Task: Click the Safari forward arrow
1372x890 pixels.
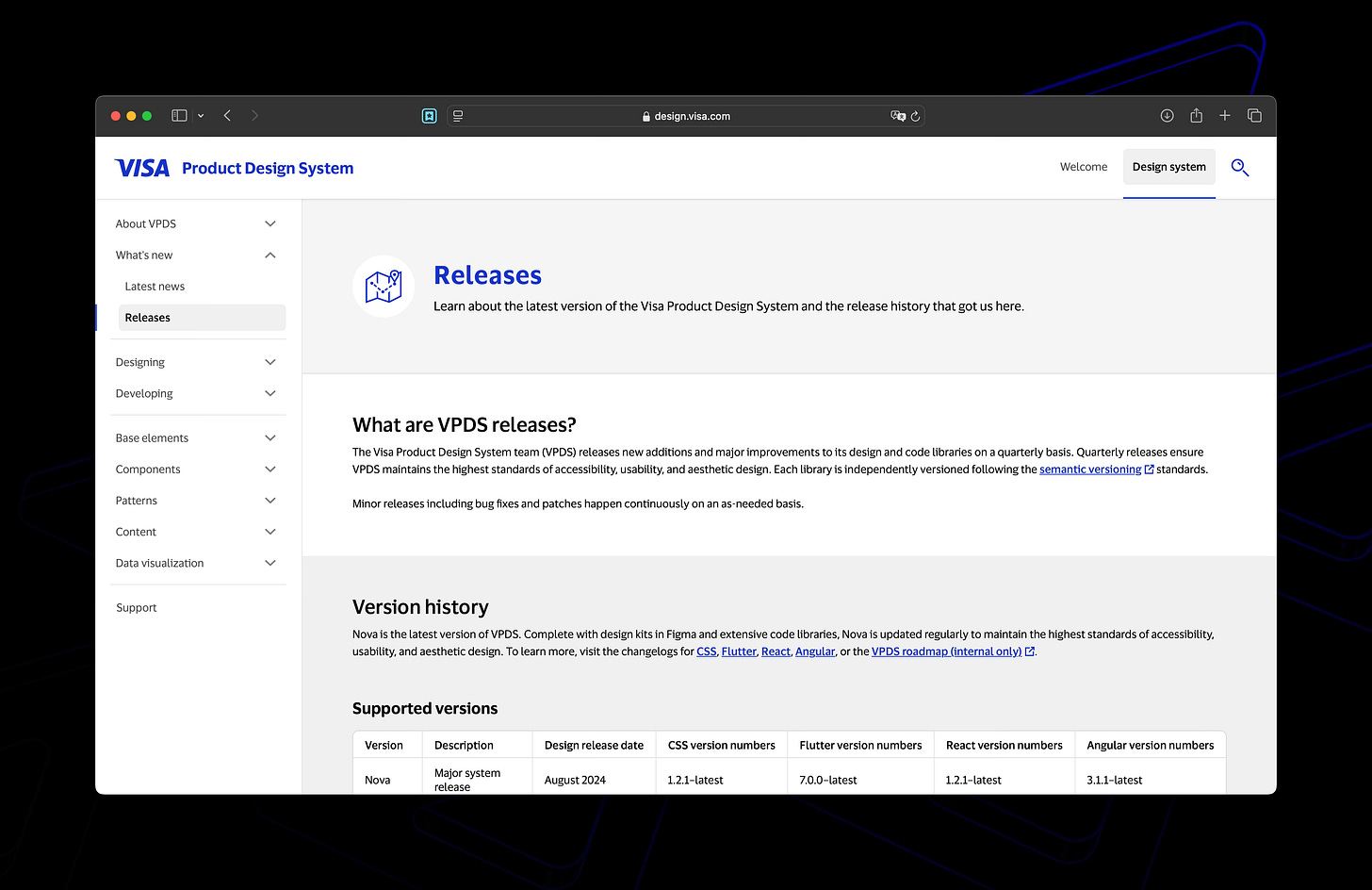Action: [x=254, y=116]
